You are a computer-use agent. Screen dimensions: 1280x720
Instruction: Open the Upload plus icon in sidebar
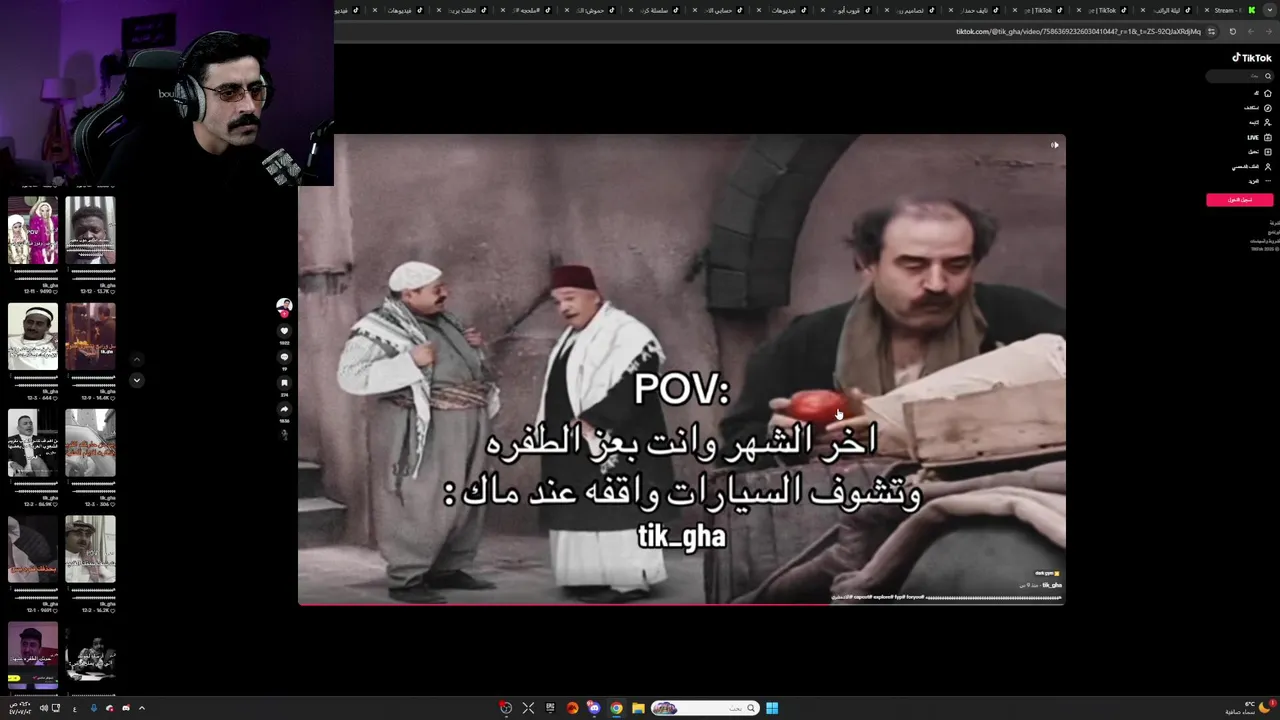coord(1268,152)
